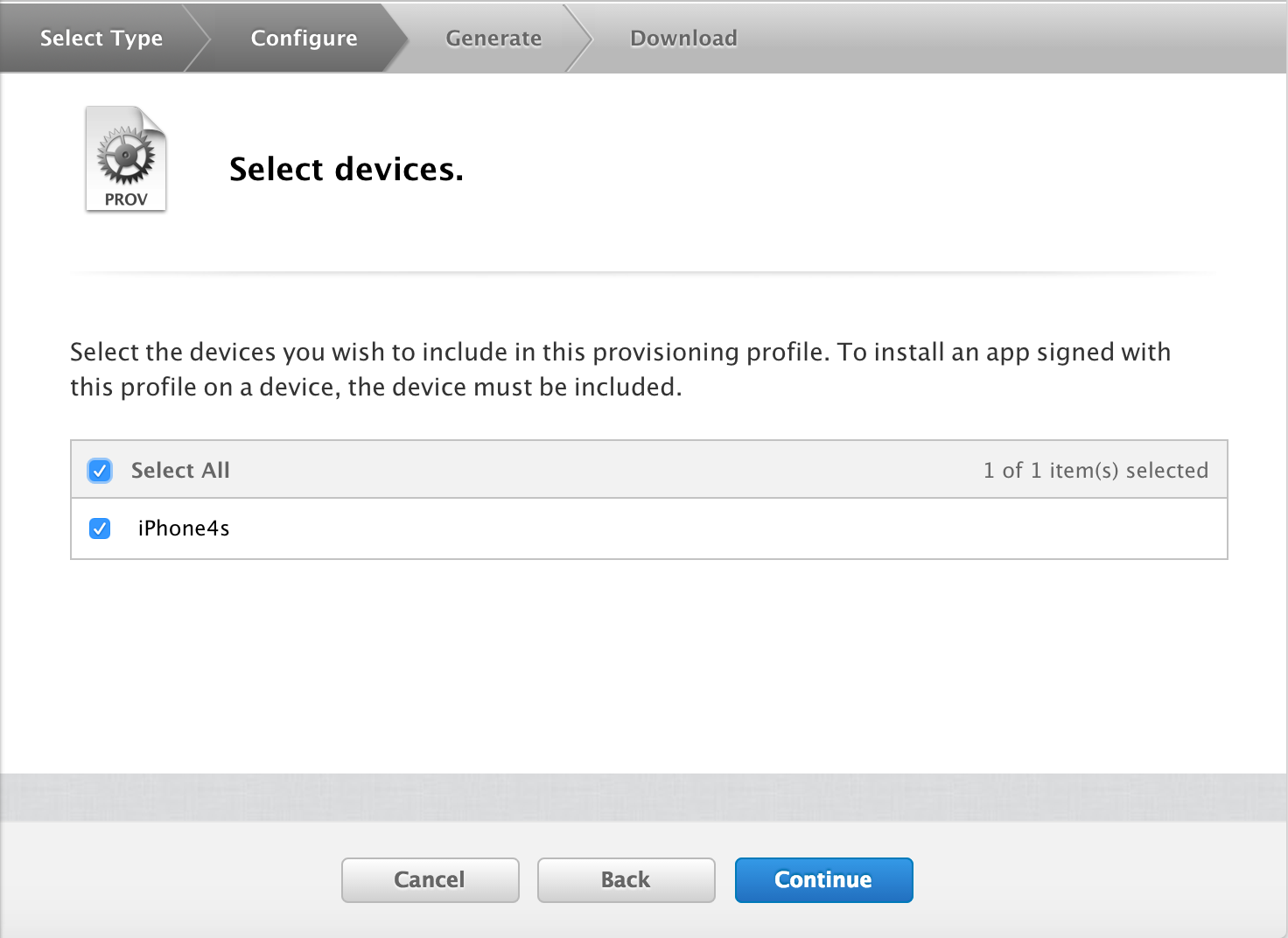Click the "1 of 1 item(s) selected" counter
Image resolution: width=1288 pixels, height=938 pixels.
tap(1095, 471)
